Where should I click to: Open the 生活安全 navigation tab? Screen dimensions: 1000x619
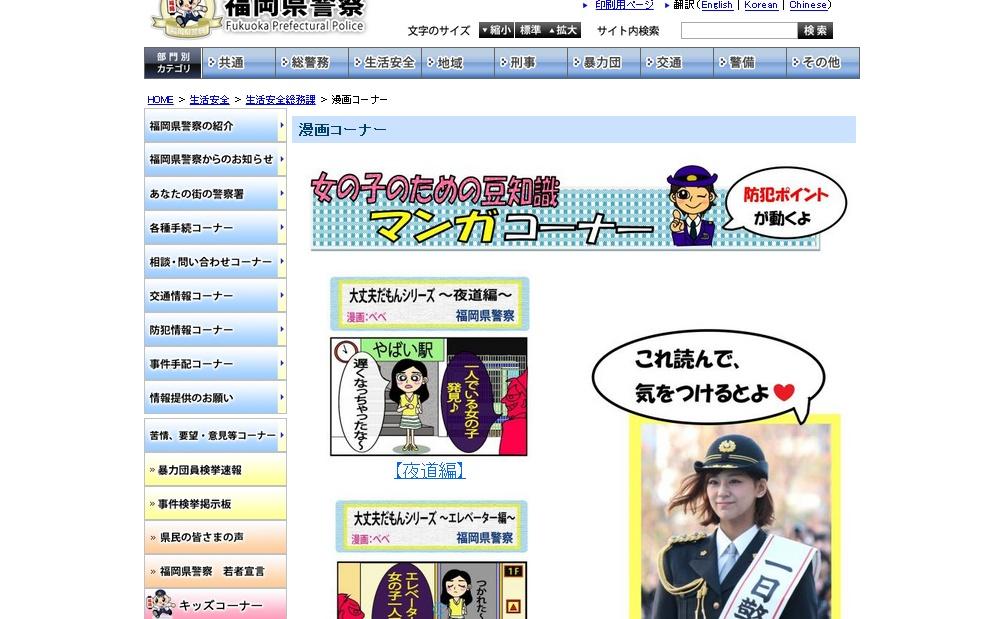[x=385, y=63]
